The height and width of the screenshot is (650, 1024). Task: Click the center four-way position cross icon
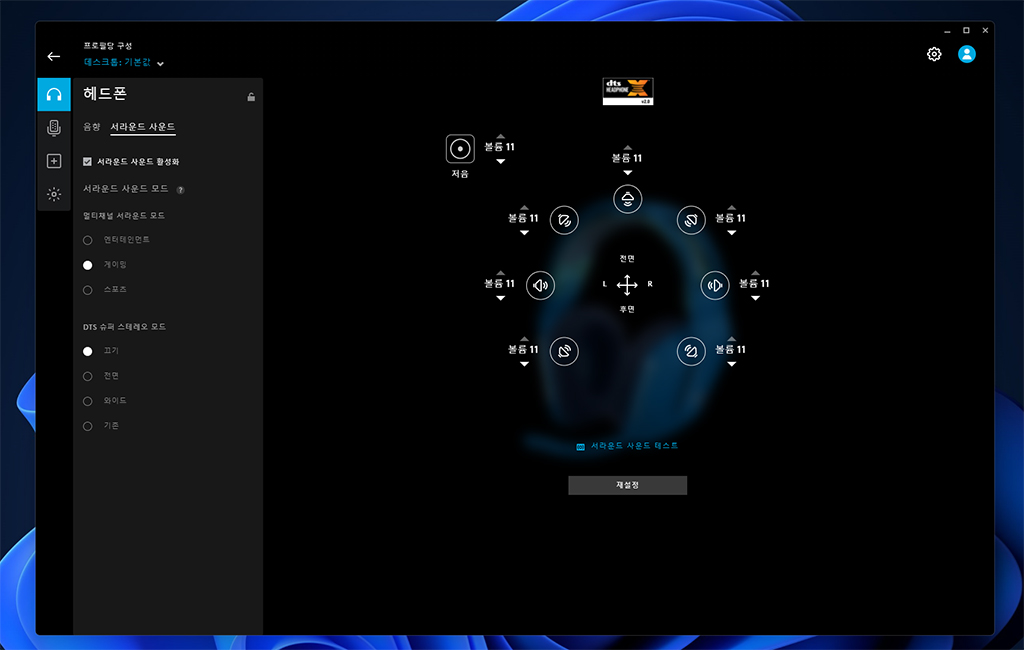point(627,285)
